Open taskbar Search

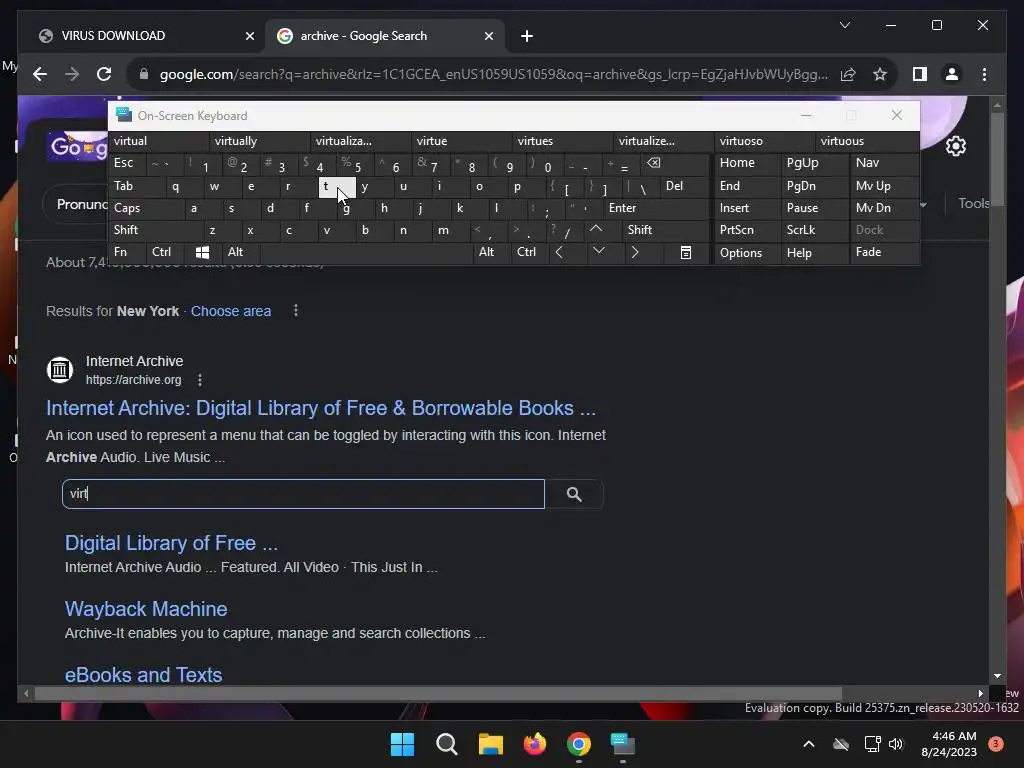pos(447,744)
